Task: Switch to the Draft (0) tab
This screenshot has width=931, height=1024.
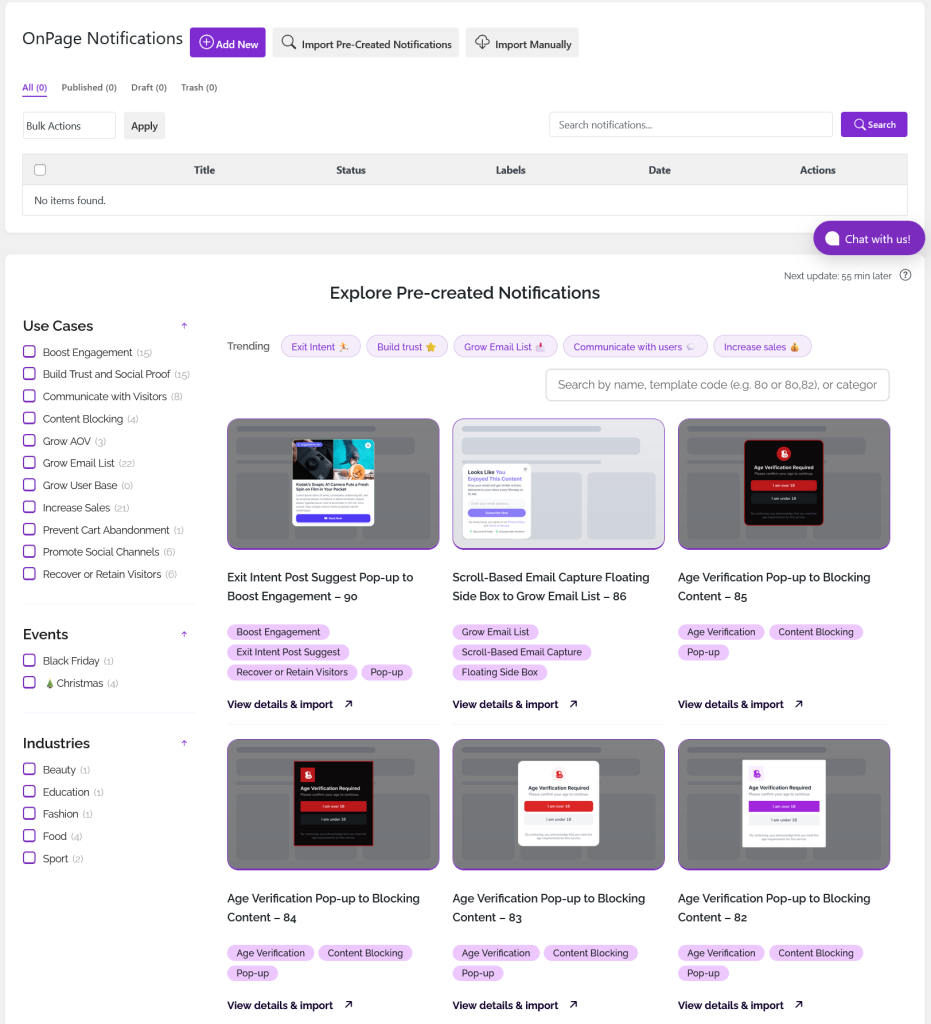Action: (149, 88)
